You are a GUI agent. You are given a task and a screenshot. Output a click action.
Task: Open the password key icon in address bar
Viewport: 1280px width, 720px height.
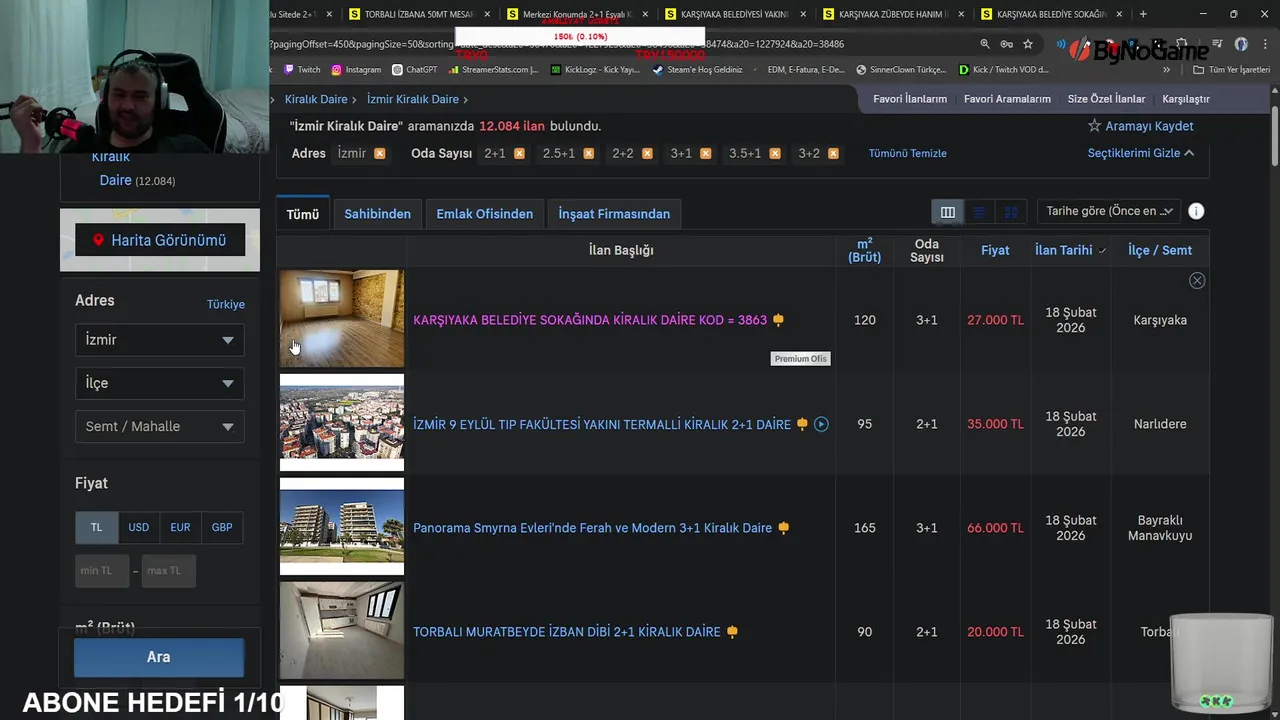point(1006,44)
